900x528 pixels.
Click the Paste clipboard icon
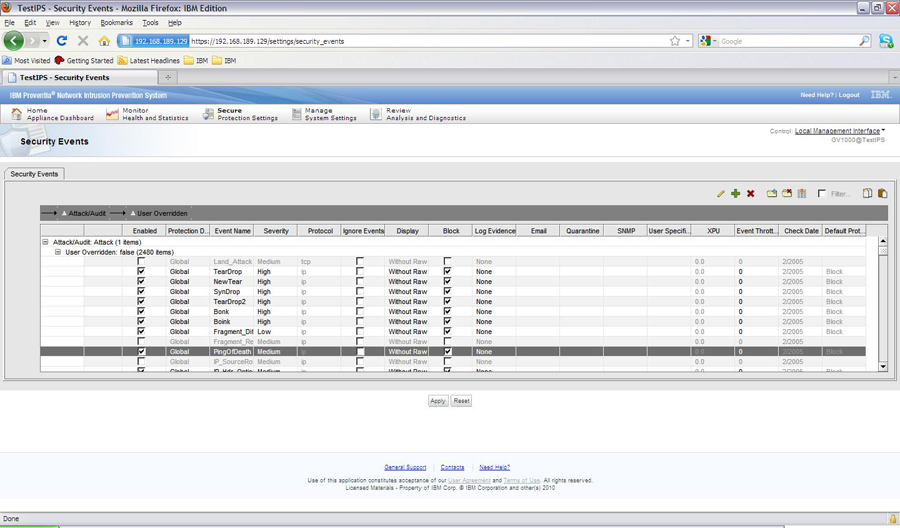pos(882,193)
